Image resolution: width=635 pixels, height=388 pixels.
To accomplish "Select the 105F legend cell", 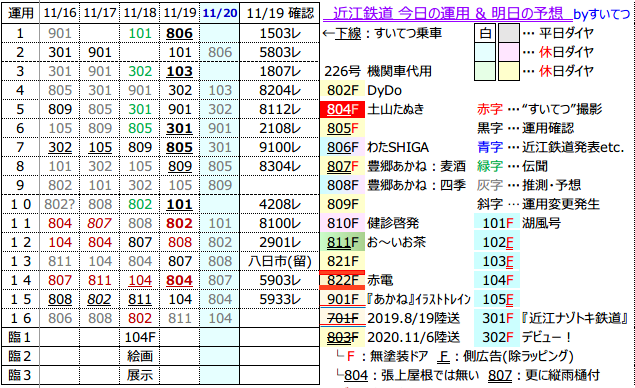I will pos(497,299).
